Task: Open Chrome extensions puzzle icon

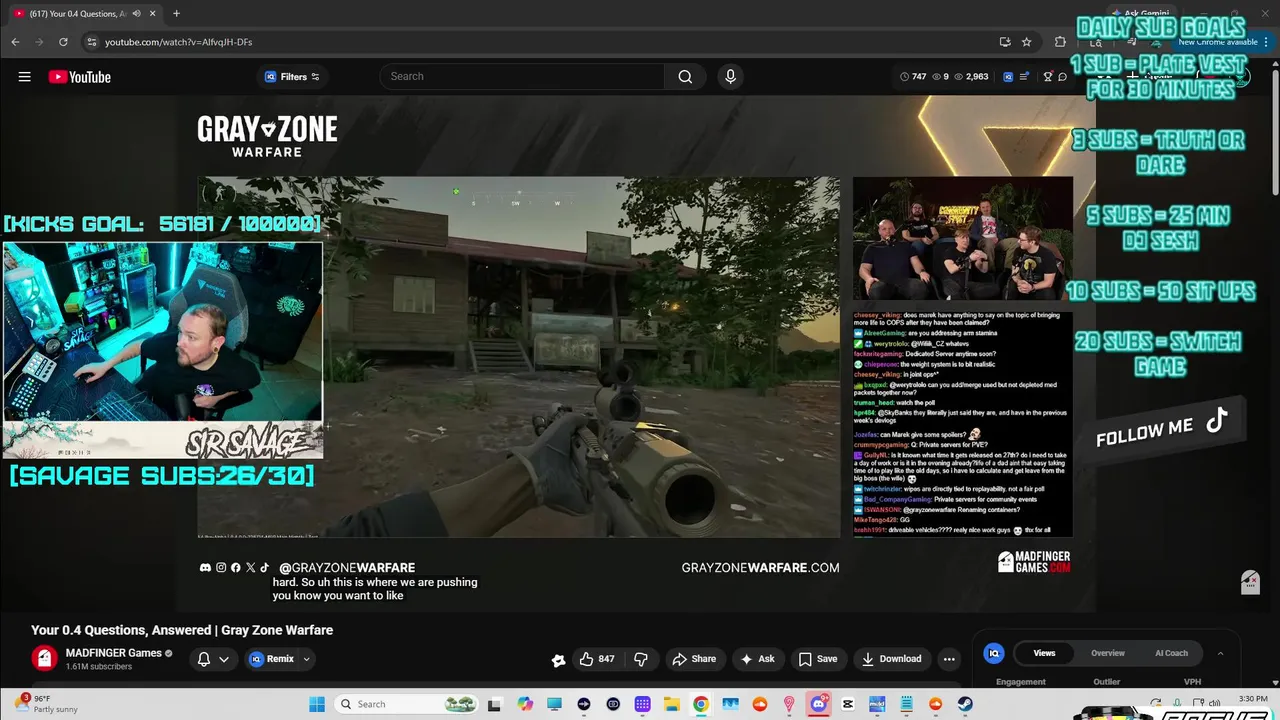Action: coord(1060,42)
